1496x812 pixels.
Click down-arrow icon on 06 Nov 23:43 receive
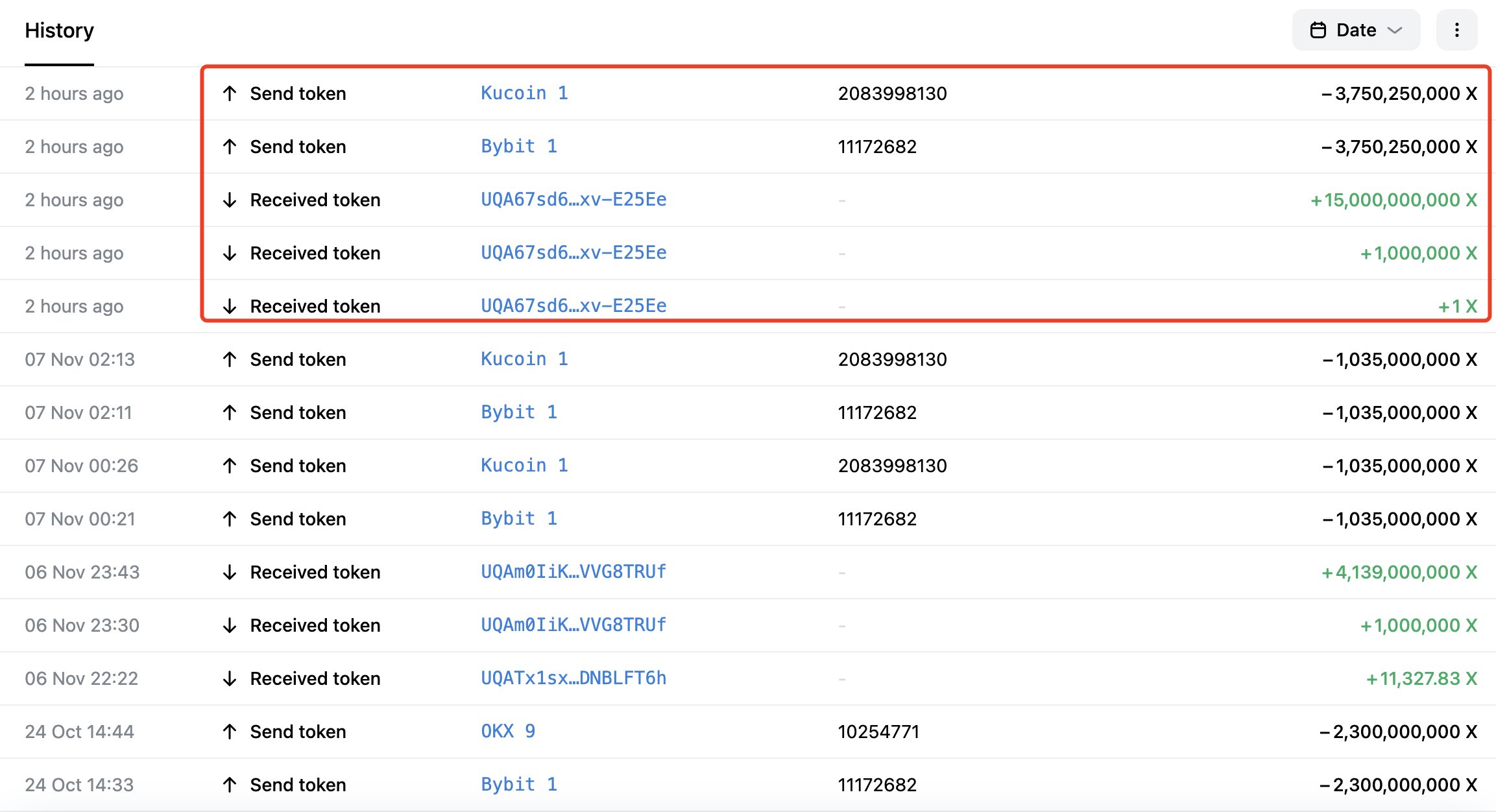pyautogui.click(x=229, y=572)
